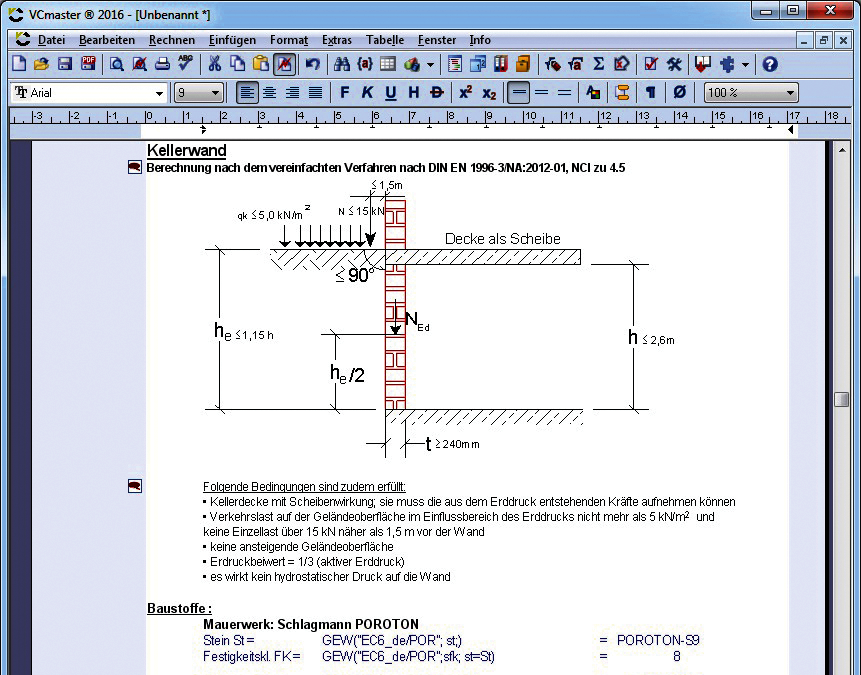Open the Bearbeiten menu
The image size is (861, 675).
pyautogui.click(x=107, y=40)
